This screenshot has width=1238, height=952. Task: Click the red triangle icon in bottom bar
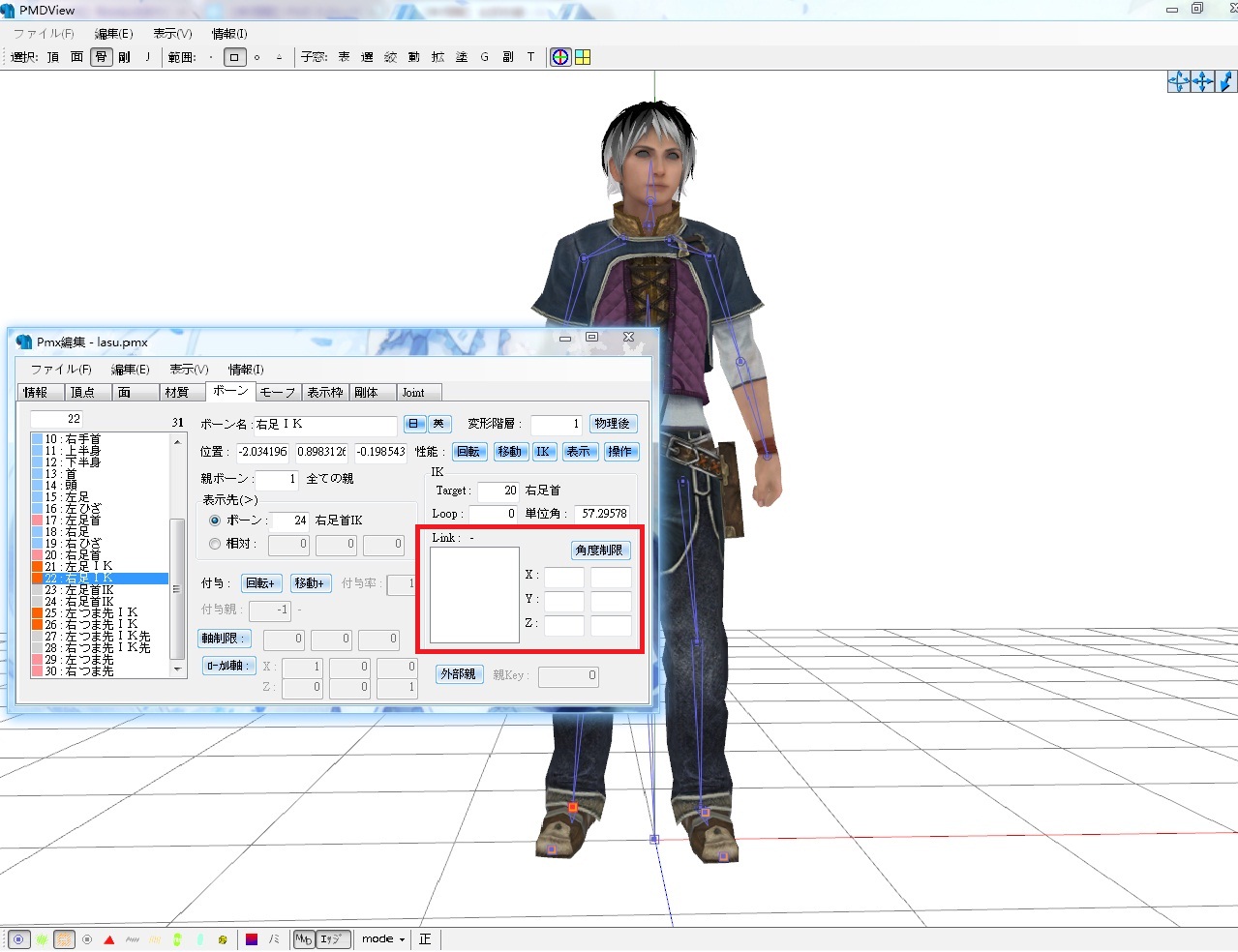click(109, 939)
